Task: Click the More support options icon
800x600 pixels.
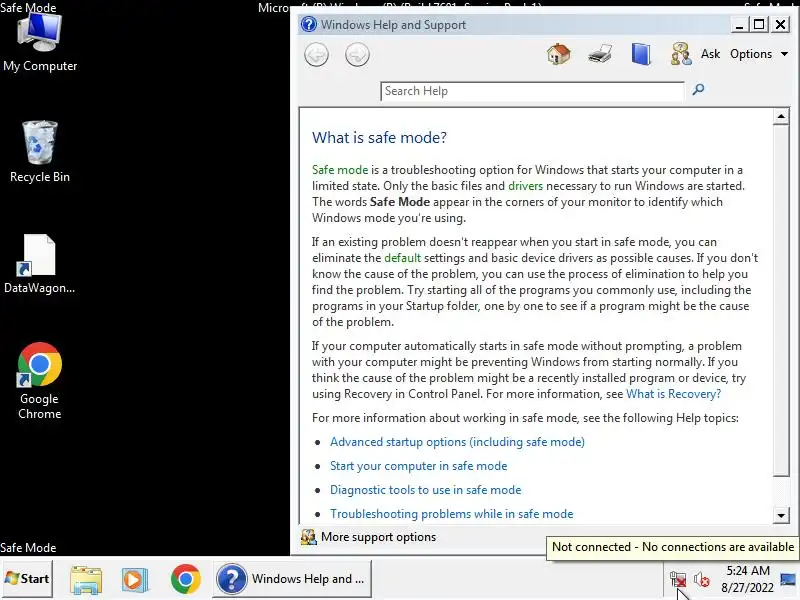Action: 308,537
